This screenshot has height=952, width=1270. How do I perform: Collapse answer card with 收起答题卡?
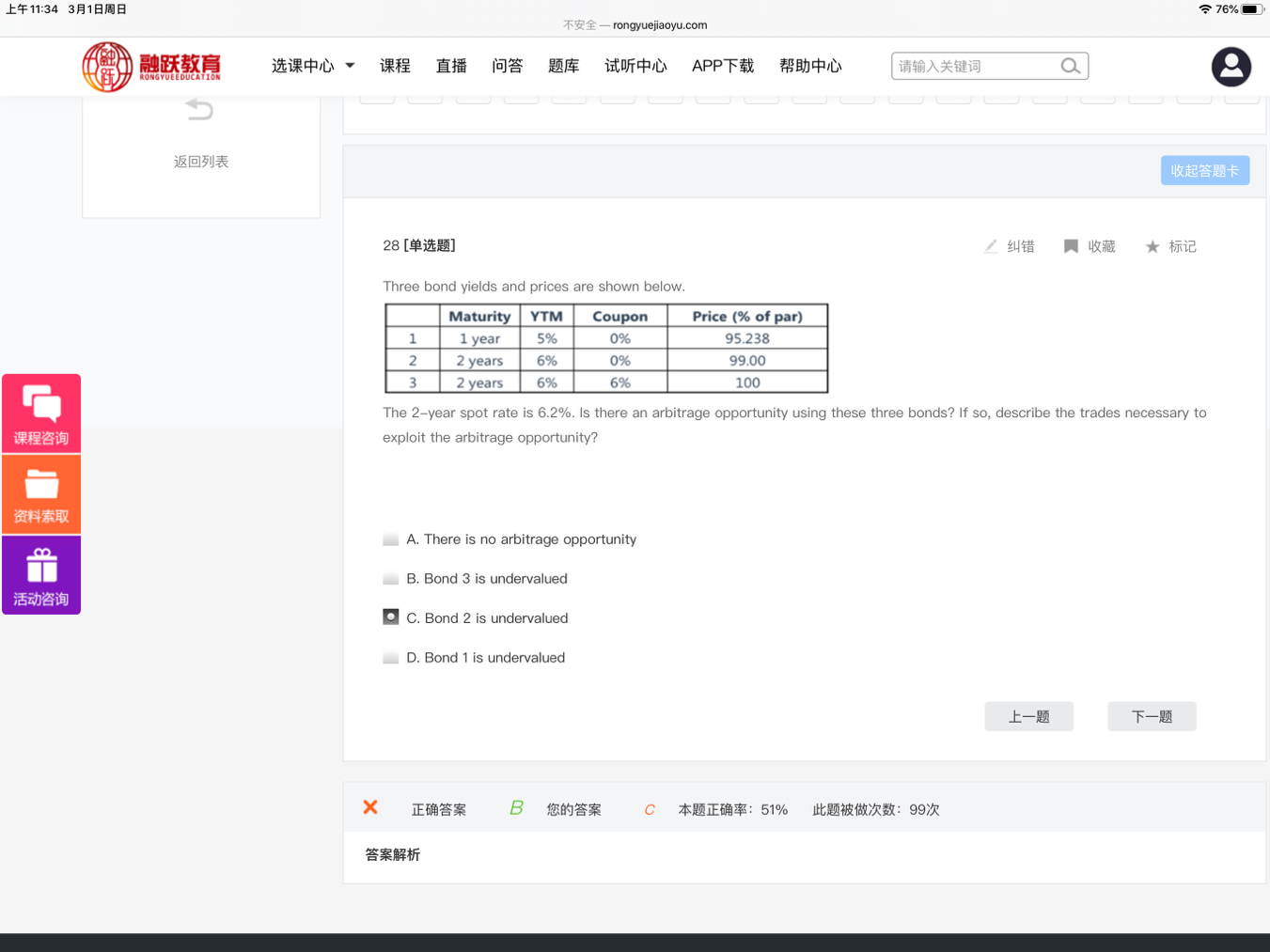(1204, 170)
